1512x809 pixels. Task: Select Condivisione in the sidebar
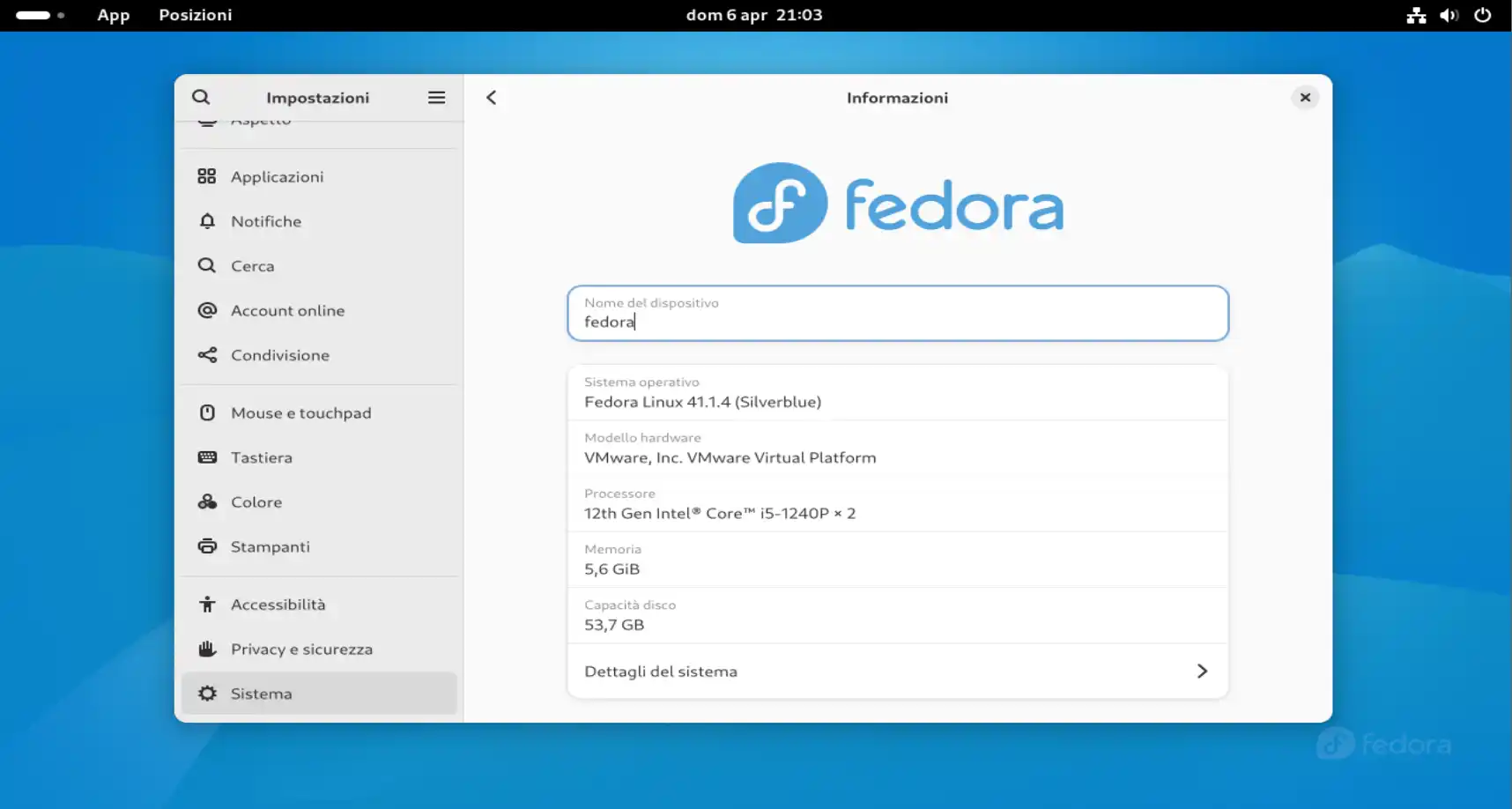click(x=319, y=355)
